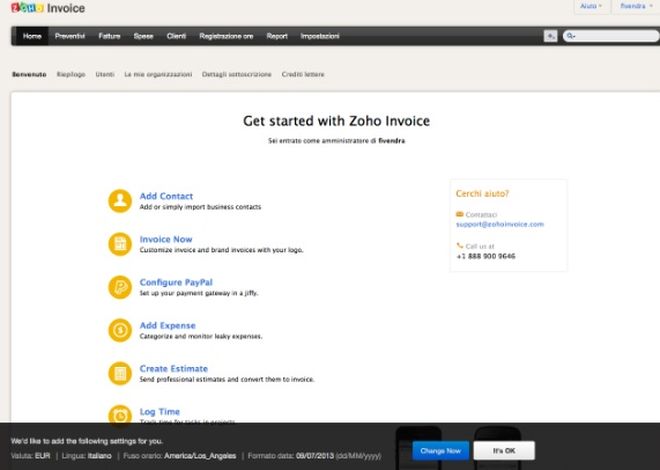Click the Configure PayPal circle icon
Image resolution: width=660 pixels, height=470 pixels.
[x=120, y=287]
